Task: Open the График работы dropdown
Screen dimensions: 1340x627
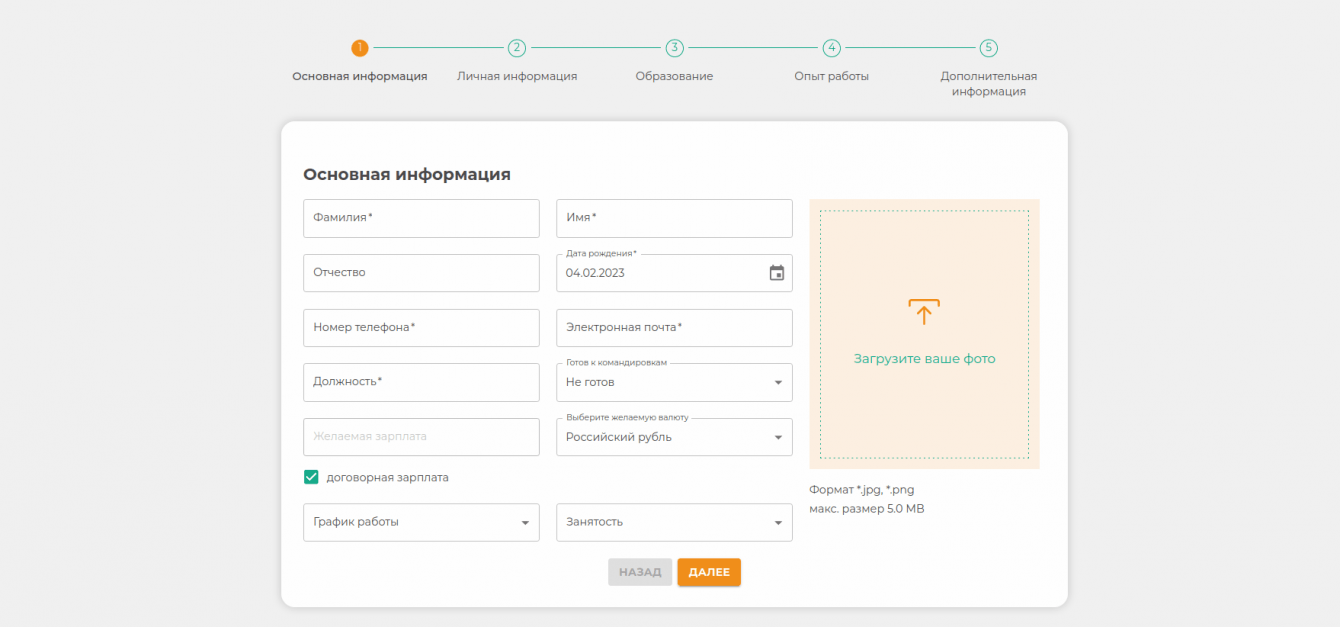Action: point(421,522)
